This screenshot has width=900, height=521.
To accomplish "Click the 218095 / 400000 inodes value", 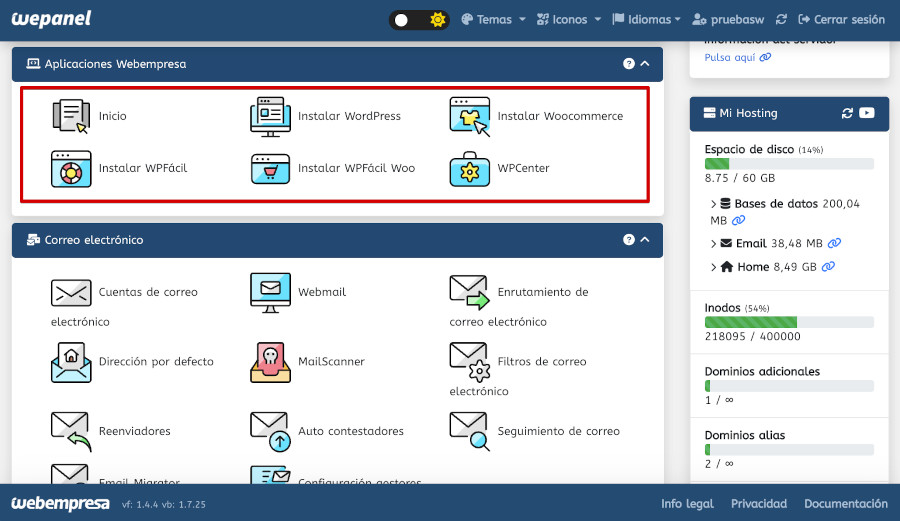I will (752, 336).
